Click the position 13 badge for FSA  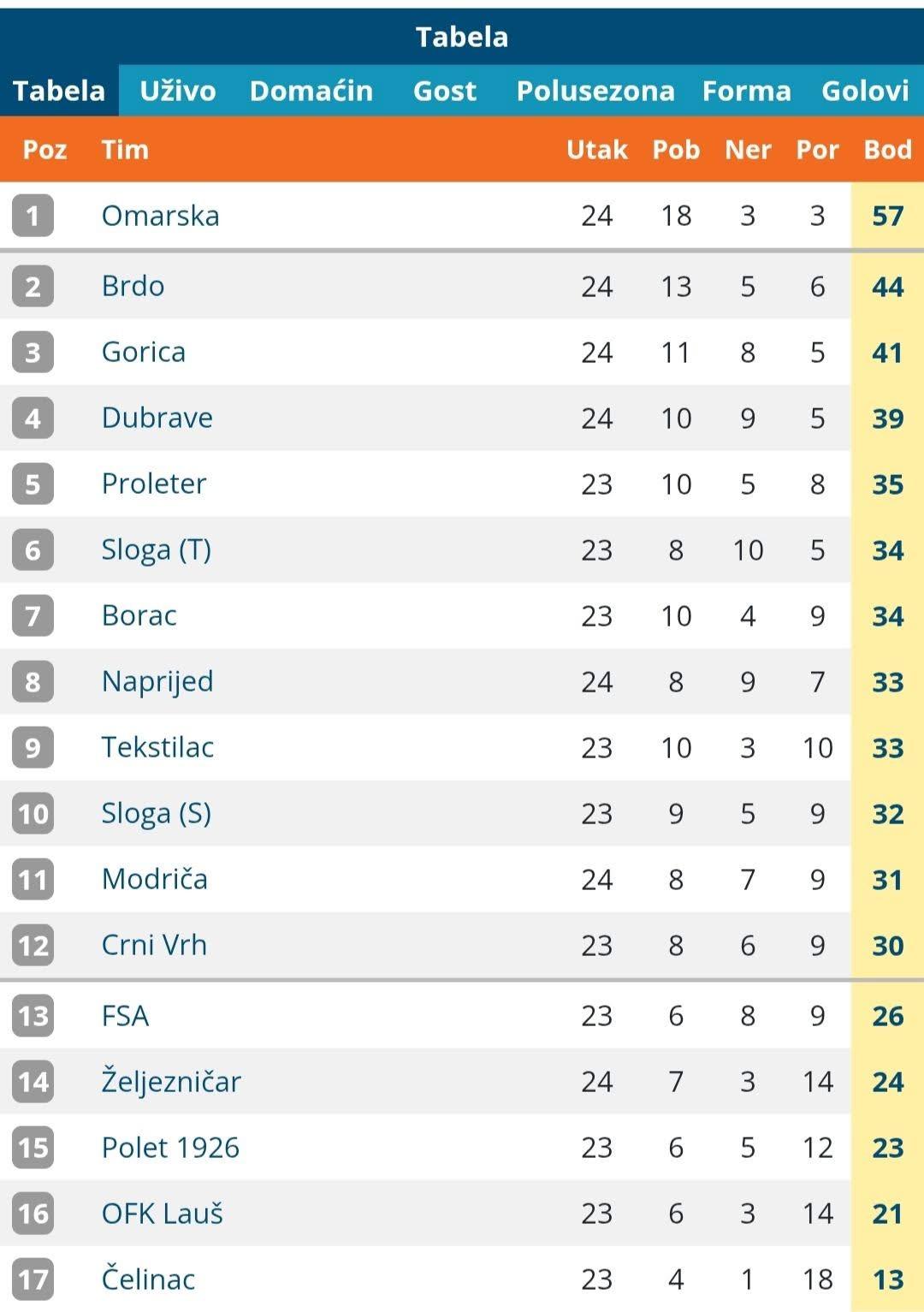click(33, 1015)
